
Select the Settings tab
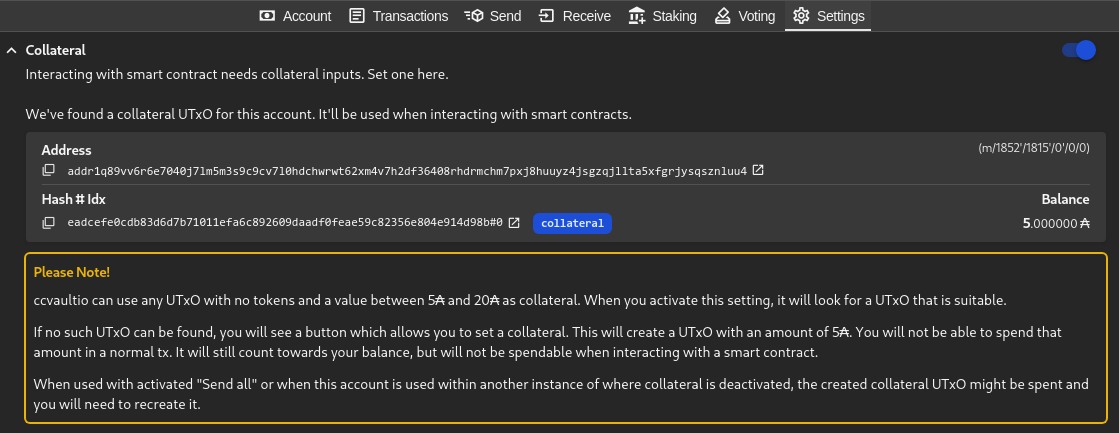pyautogui.click(x=828, y=16)
